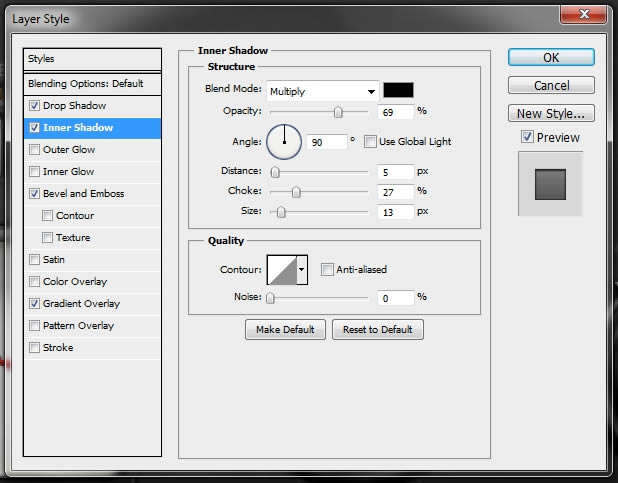
Task: Enable the Texture sub-option checkbox
Action: click(47, 238)
